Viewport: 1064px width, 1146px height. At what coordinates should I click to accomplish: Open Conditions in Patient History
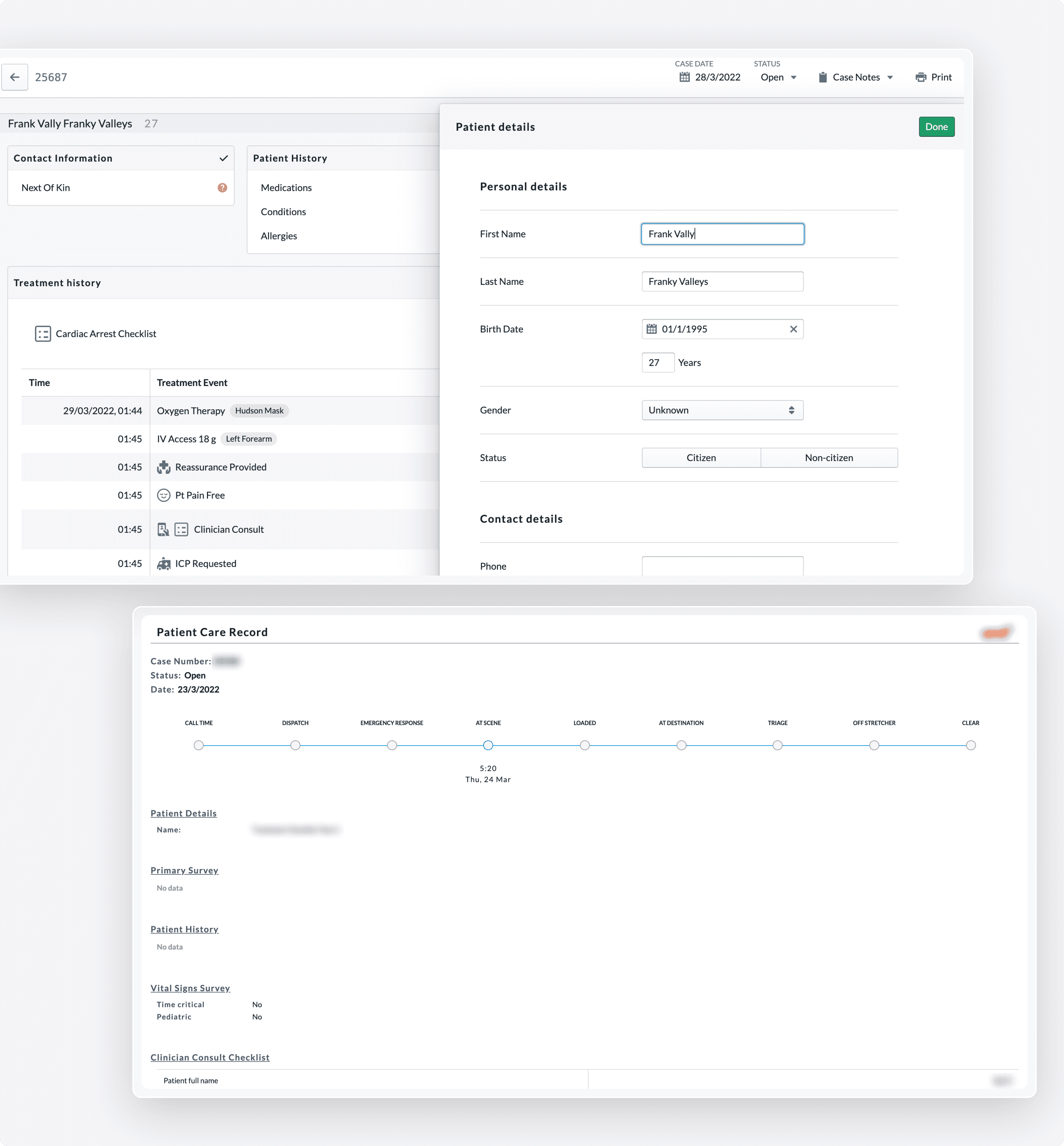pos(283,212)
